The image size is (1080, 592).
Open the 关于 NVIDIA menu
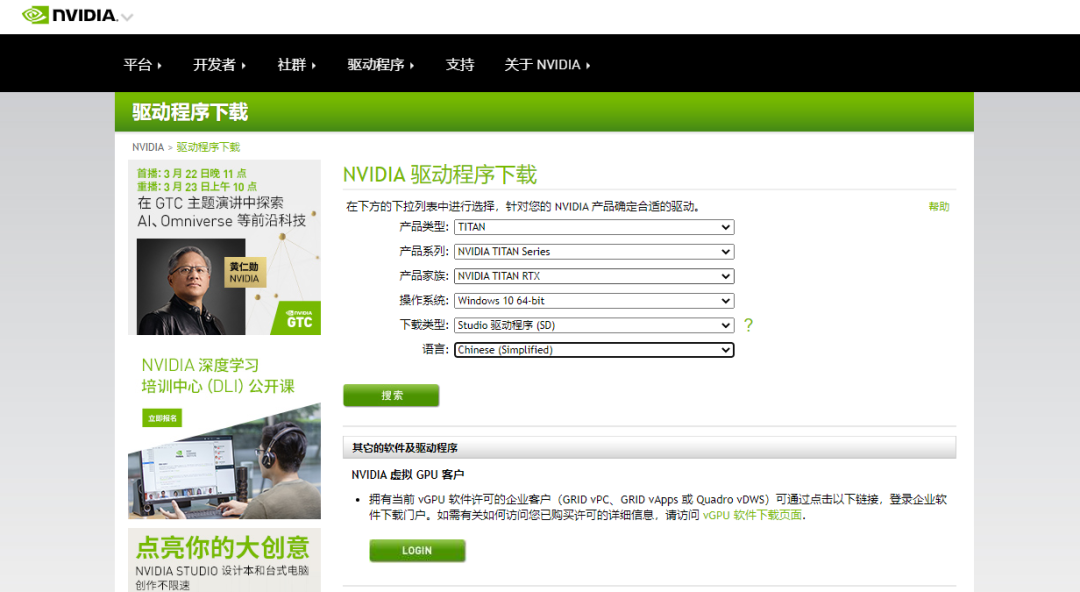546,64
